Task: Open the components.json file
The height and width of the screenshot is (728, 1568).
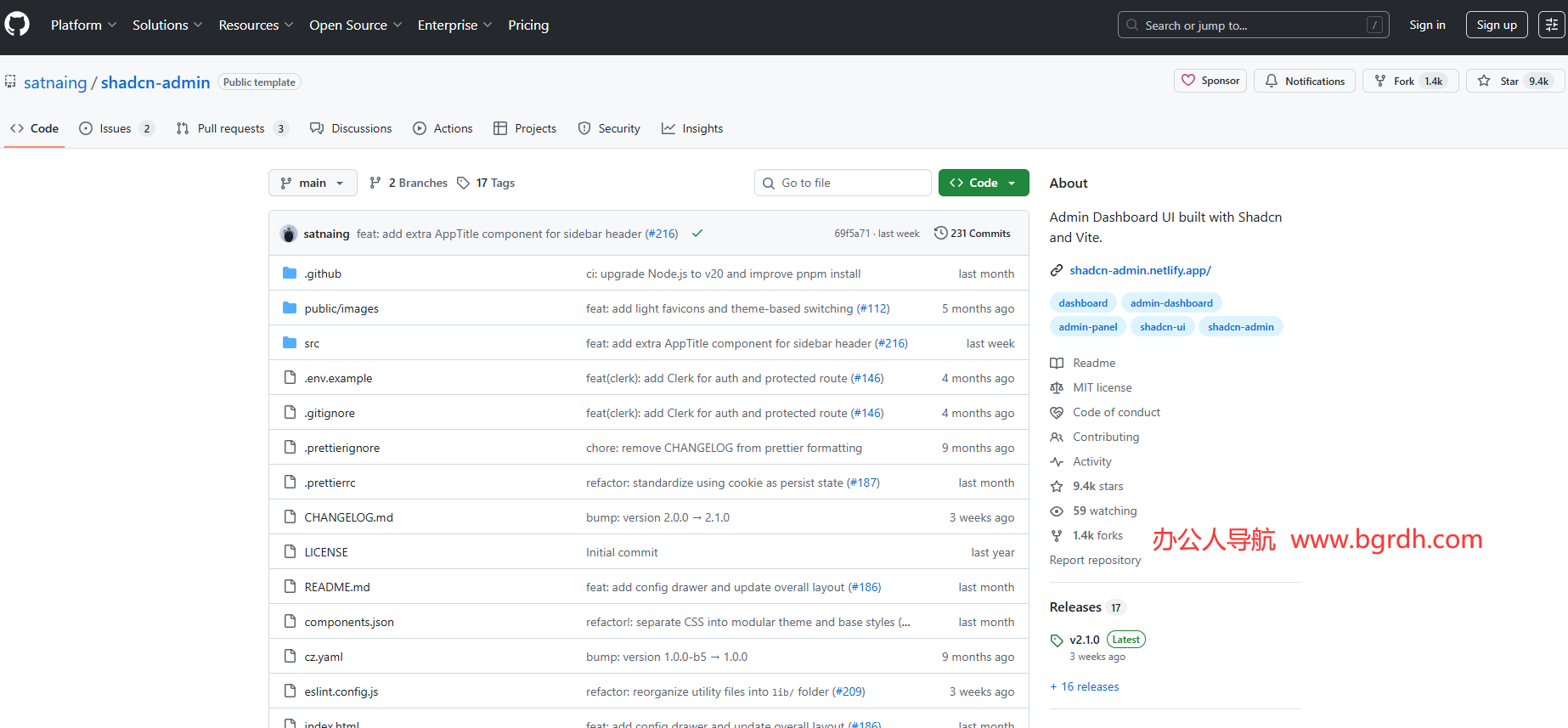Action: click(x=349, y=622)
